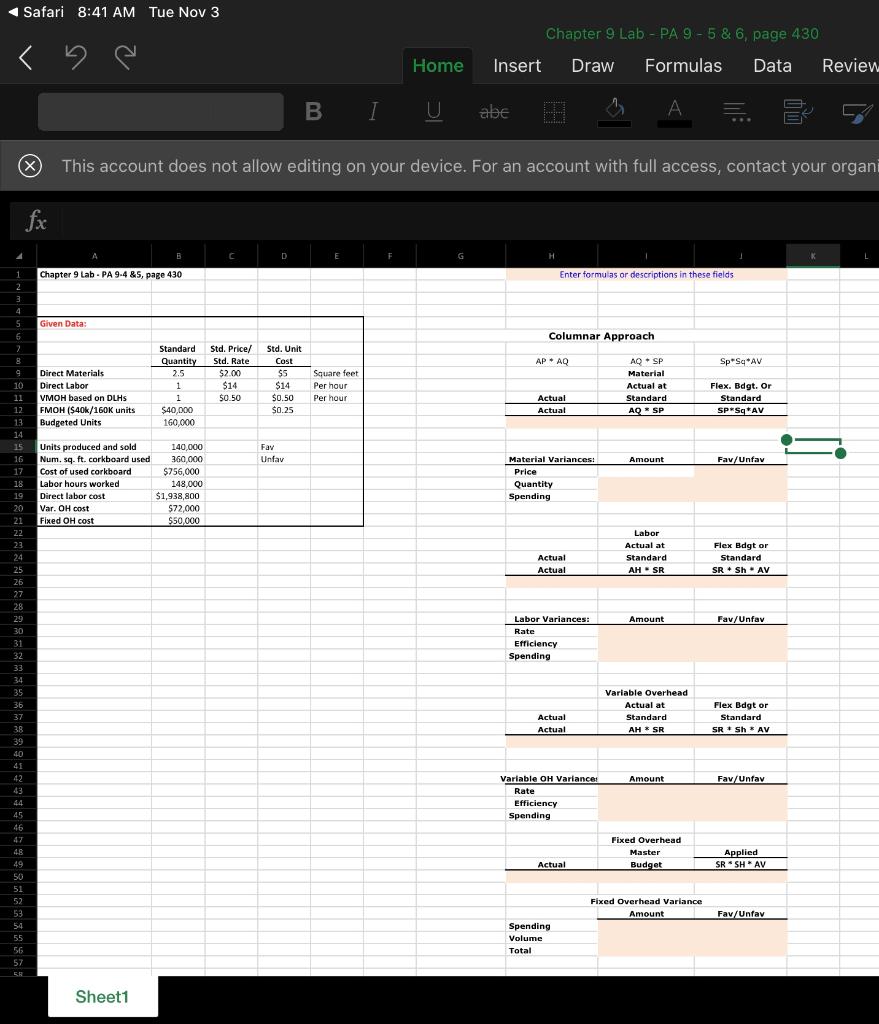Select column H header
The image size is (879, 1024).
[x=551, y=256]
